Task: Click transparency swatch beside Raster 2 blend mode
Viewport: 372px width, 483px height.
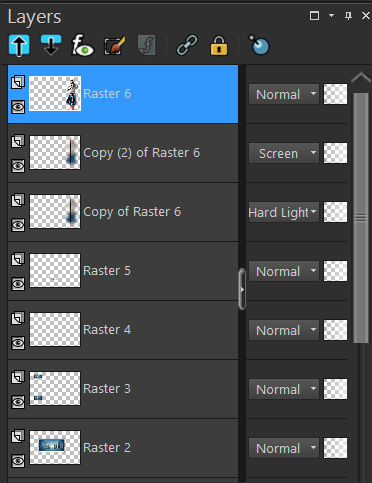Action: coord(335,448)
